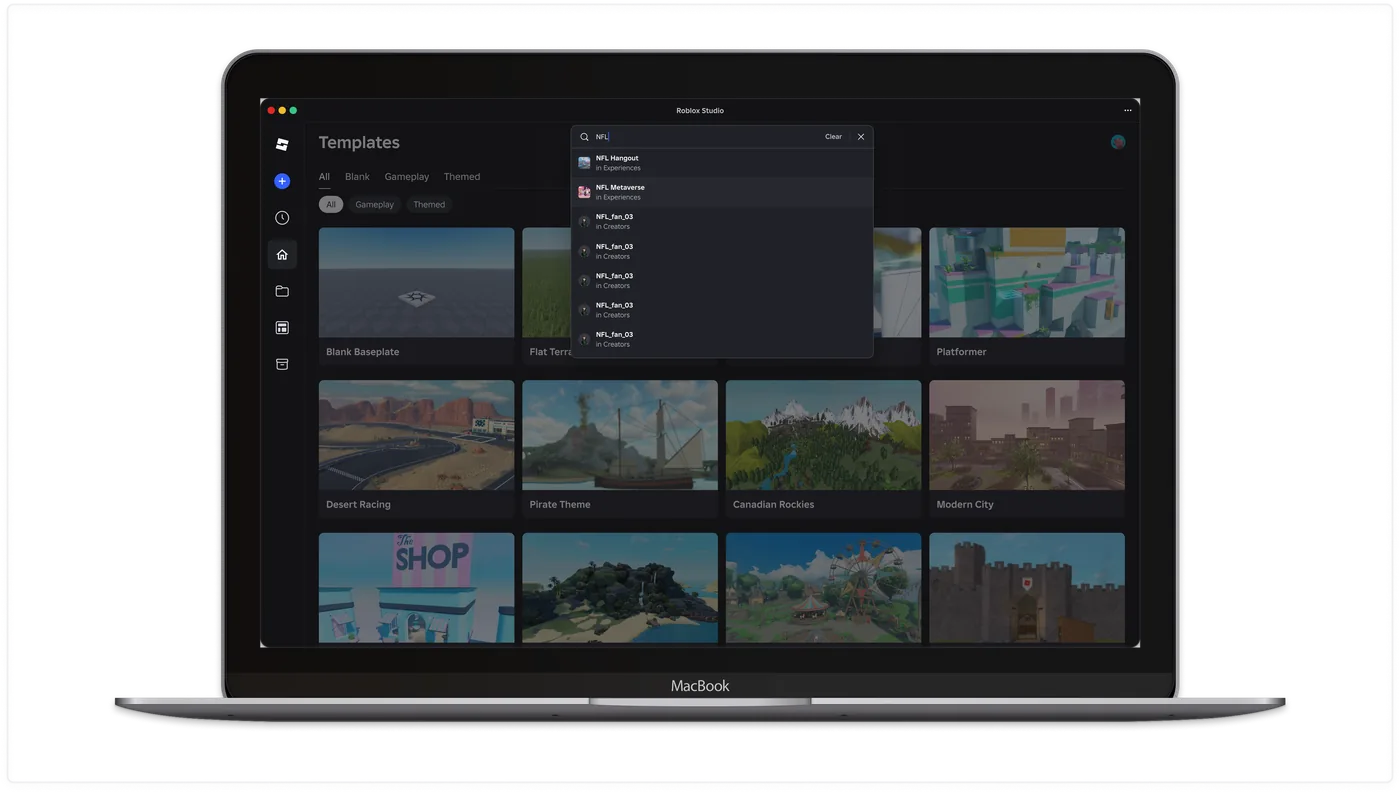Switch to the Themed tab
The height and width of the screenshot is (793, 1400).
(462, 177)
